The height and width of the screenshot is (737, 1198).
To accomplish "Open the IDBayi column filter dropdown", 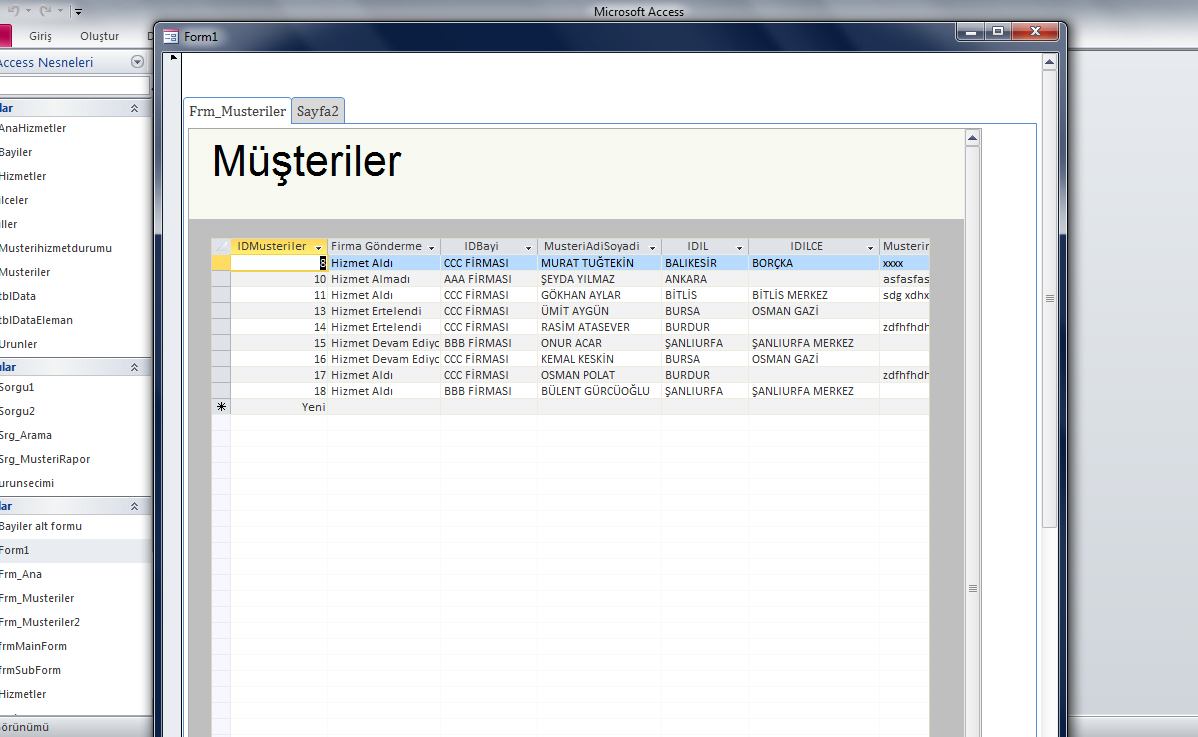I will point(528,247).
